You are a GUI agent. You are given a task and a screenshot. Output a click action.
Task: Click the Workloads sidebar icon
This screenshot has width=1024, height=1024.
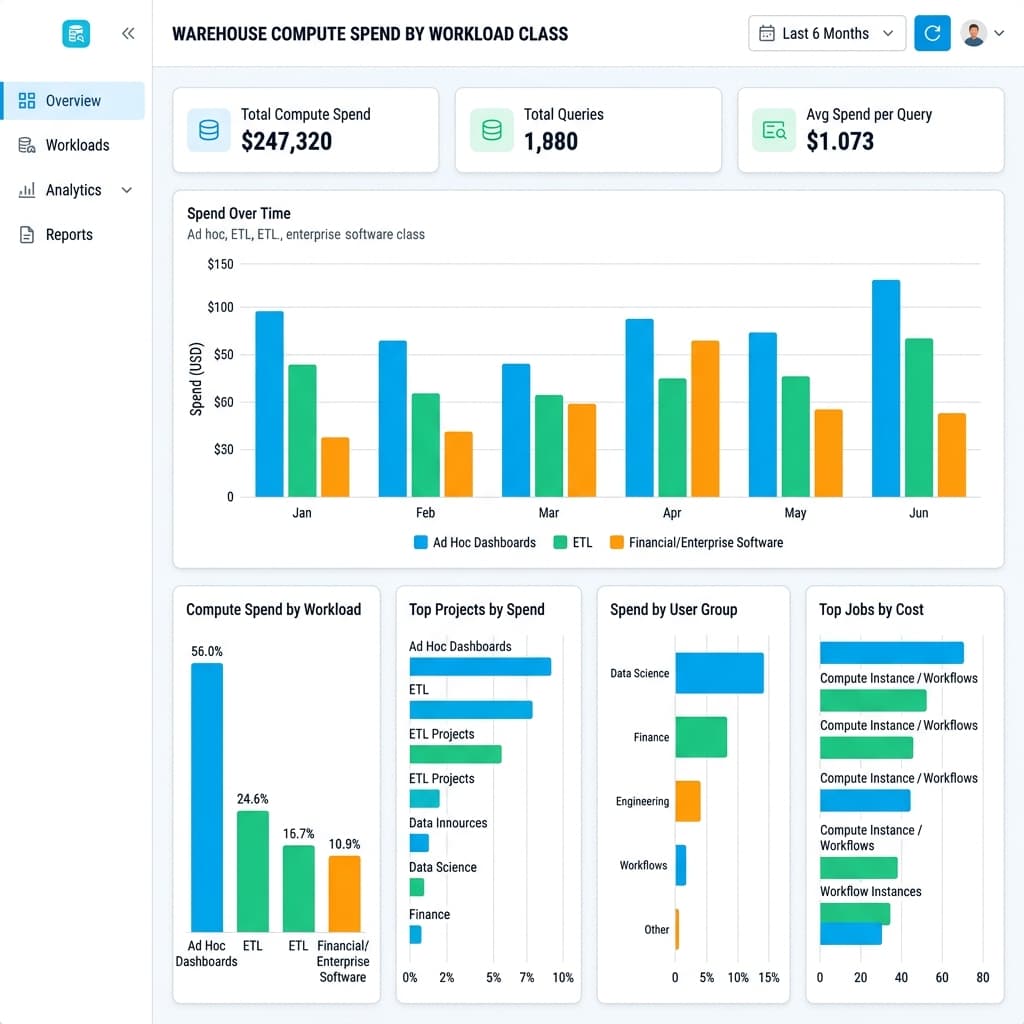[27, 145]
